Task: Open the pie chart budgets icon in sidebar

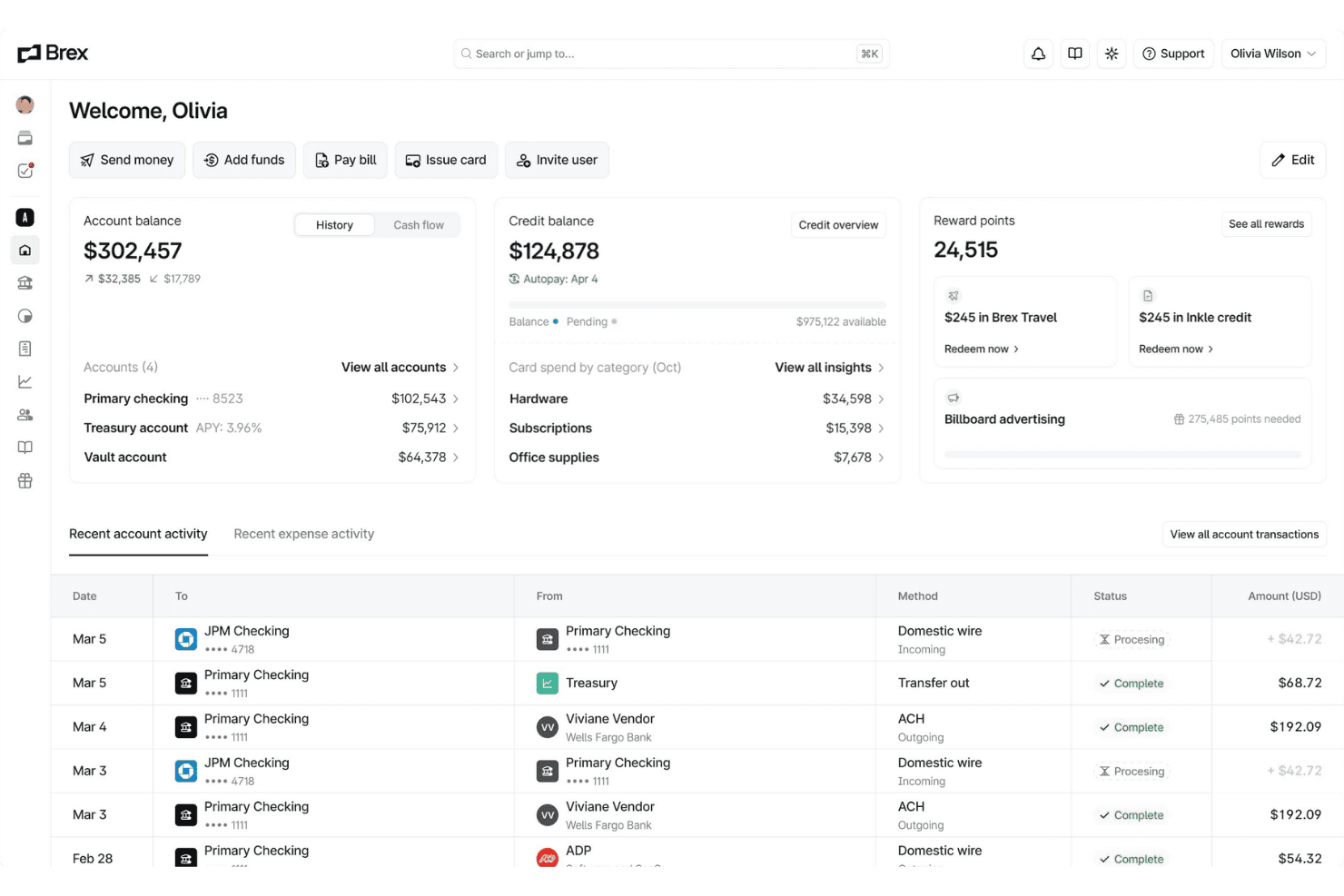Action: pos(25,316)
